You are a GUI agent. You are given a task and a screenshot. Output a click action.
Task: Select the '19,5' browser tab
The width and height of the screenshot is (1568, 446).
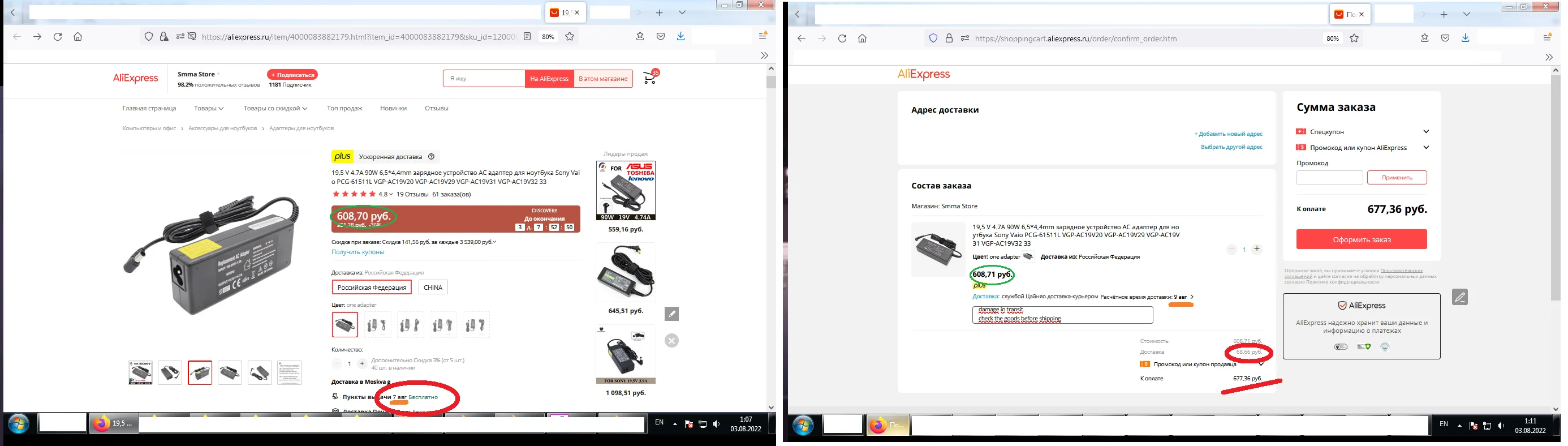pyautogui.click(x=561, y=13)
